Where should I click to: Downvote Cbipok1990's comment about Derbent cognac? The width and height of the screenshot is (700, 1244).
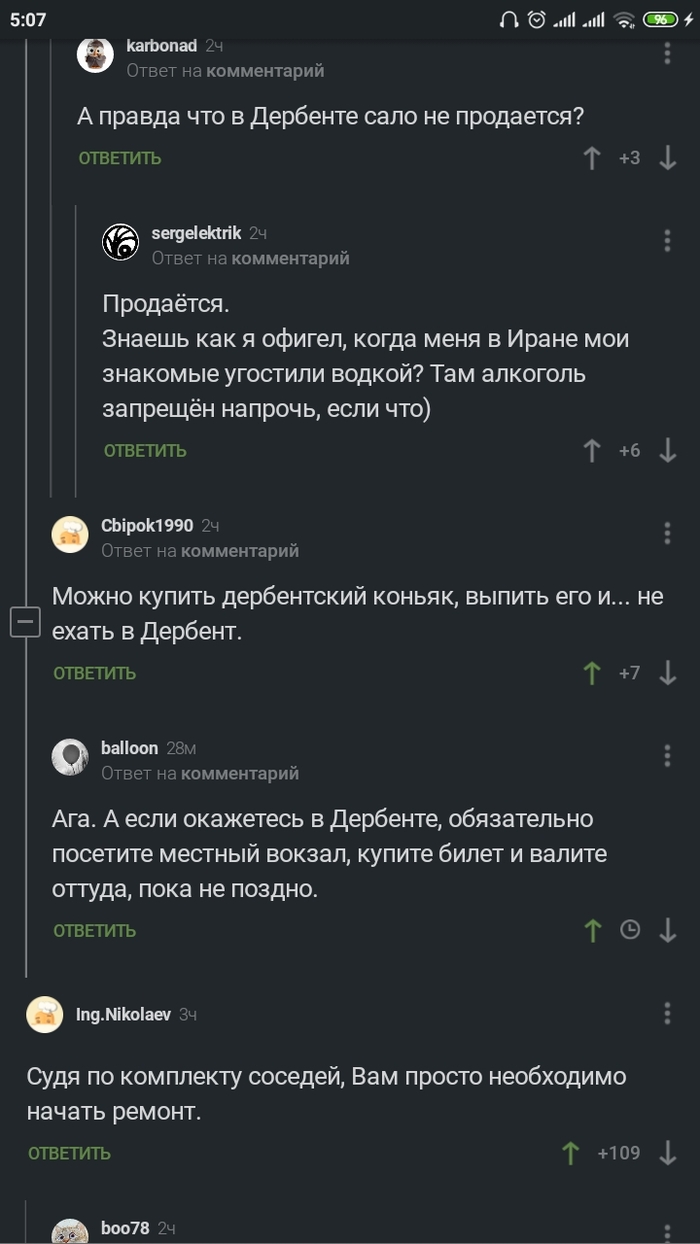[x=668, y=673]
